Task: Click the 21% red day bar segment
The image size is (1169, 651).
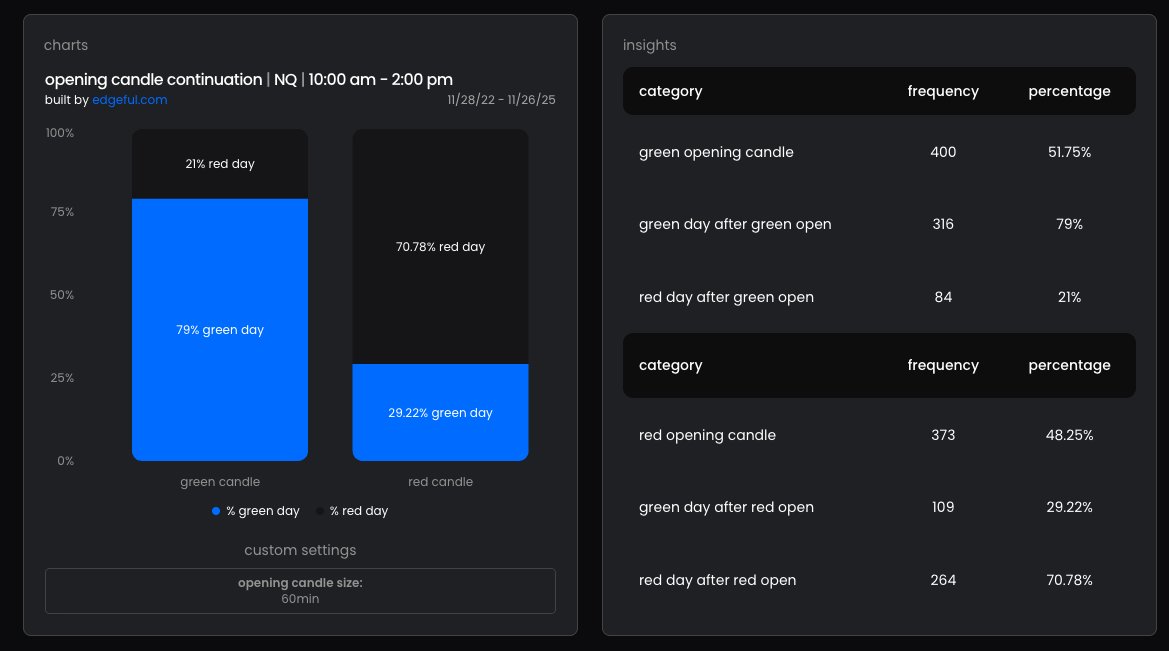Action: click(x=220, y=164)
